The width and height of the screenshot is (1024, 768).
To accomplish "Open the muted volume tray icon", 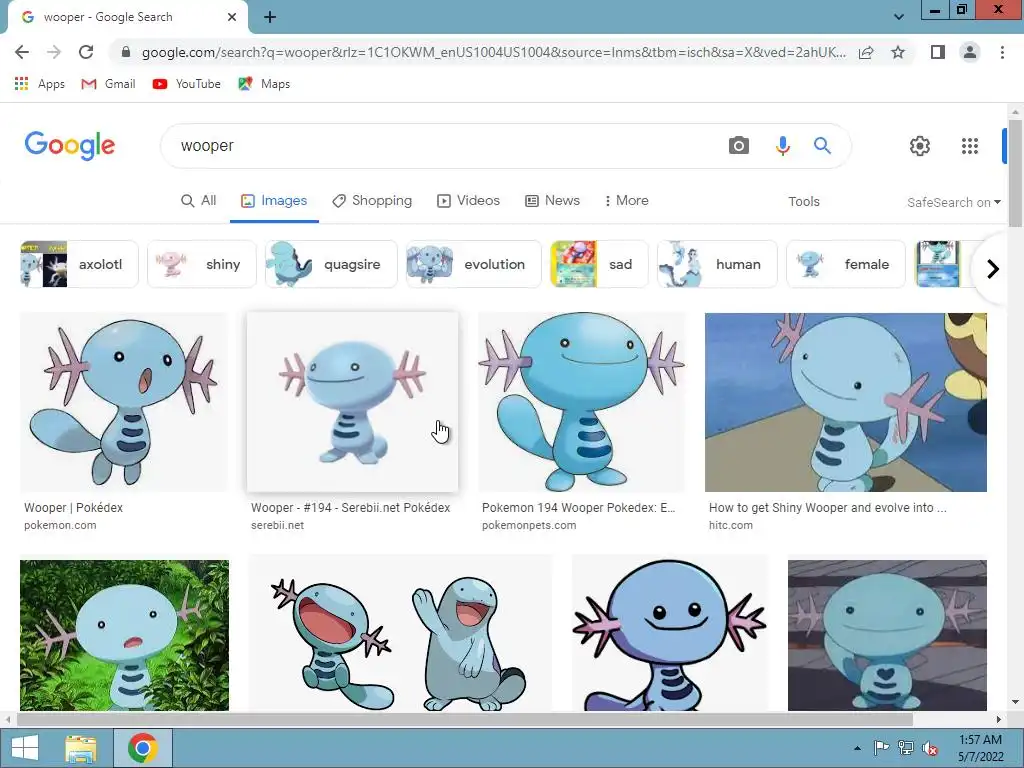I will tap(930, 748).
